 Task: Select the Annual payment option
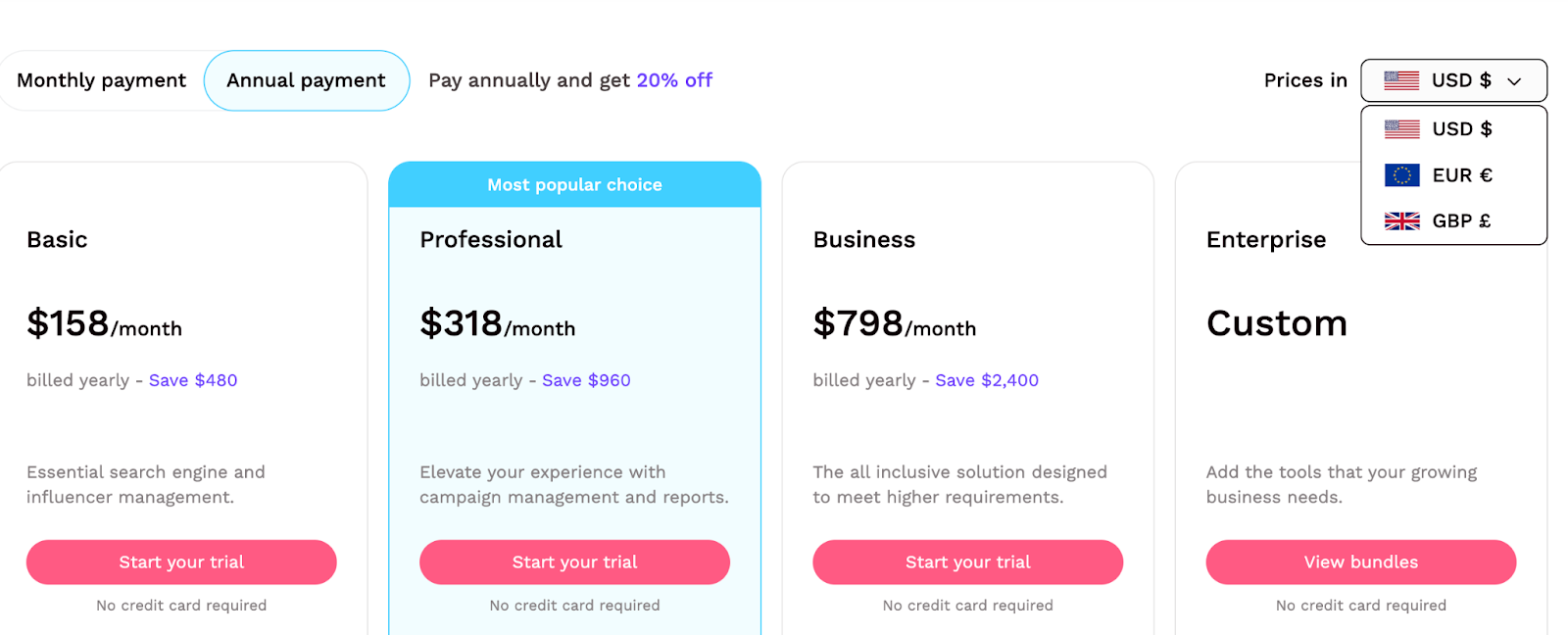[x=306, y=80]
